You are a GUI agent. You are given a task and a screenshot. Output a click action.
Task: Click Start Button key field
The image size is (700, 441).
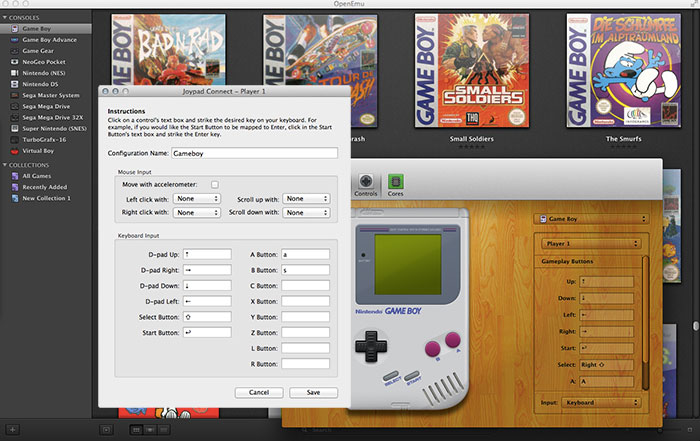coord(207,333)
